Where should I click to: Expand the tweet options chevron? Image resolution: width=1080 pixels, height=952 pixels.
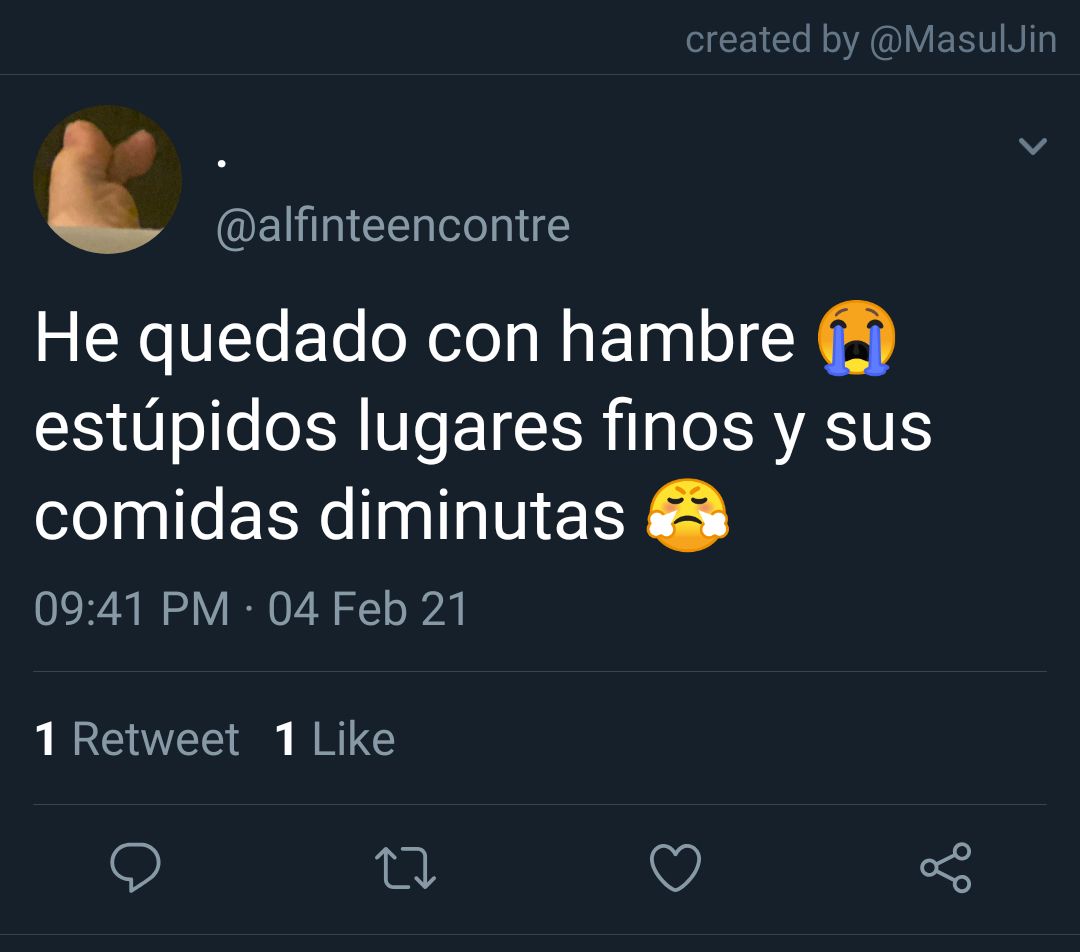click(1032, 146)
